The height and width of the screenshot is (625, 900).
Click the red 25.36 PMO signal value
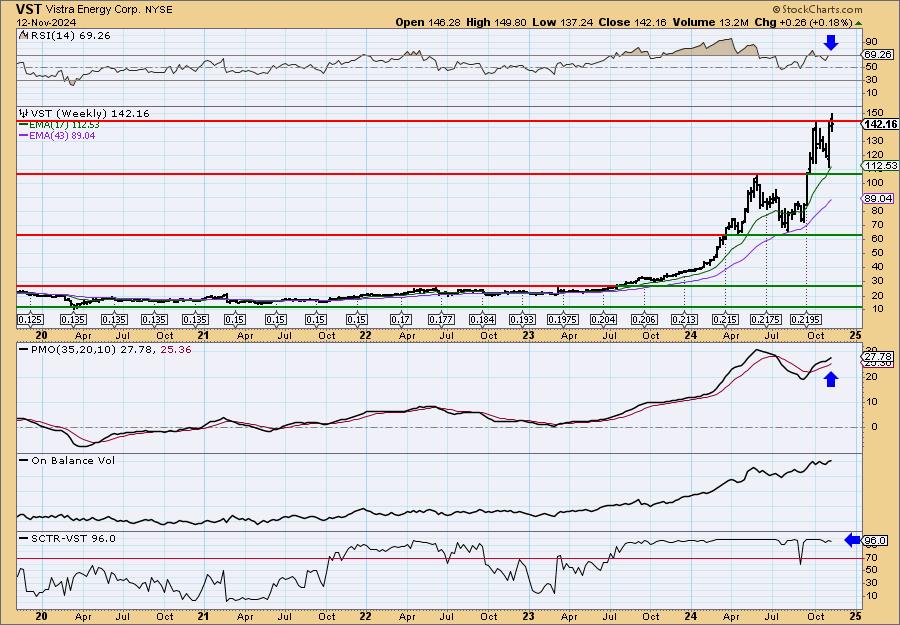click(x=174, y=349)
